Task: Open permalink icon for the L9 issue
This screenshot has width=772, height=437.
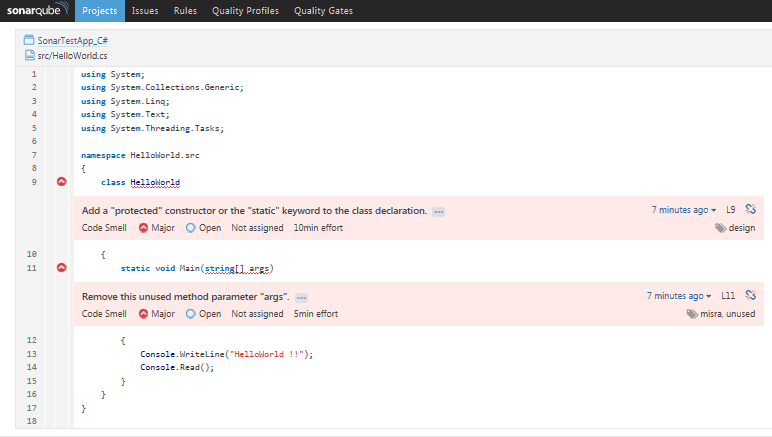Action: (x=750, y=209)
